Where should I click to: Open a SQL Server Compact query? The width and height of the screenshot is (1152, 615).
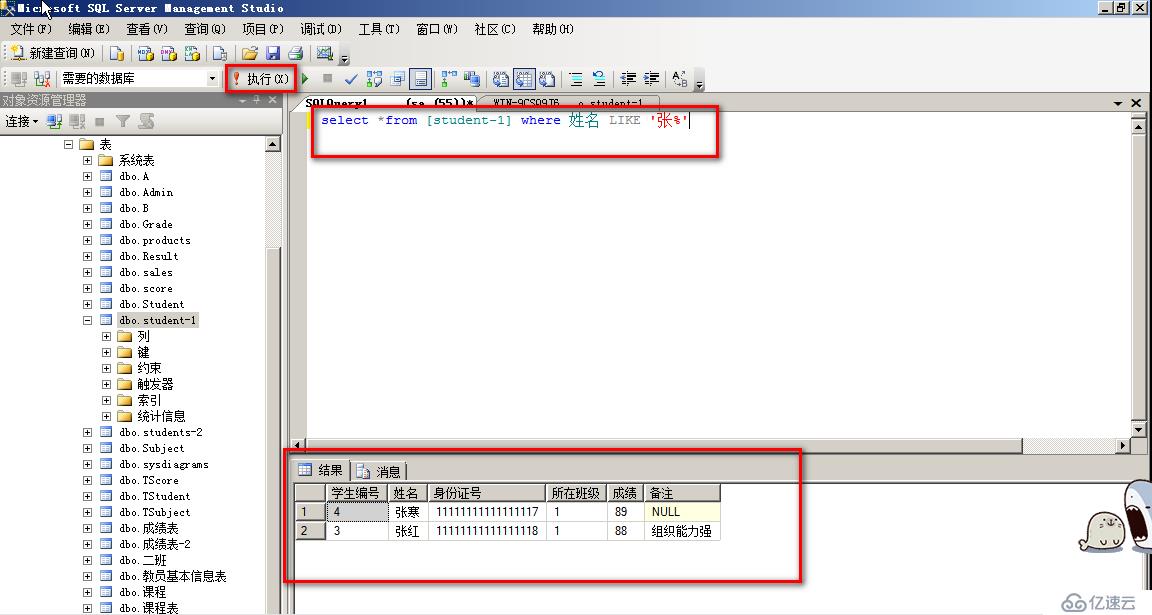click(x=219, y=53)
